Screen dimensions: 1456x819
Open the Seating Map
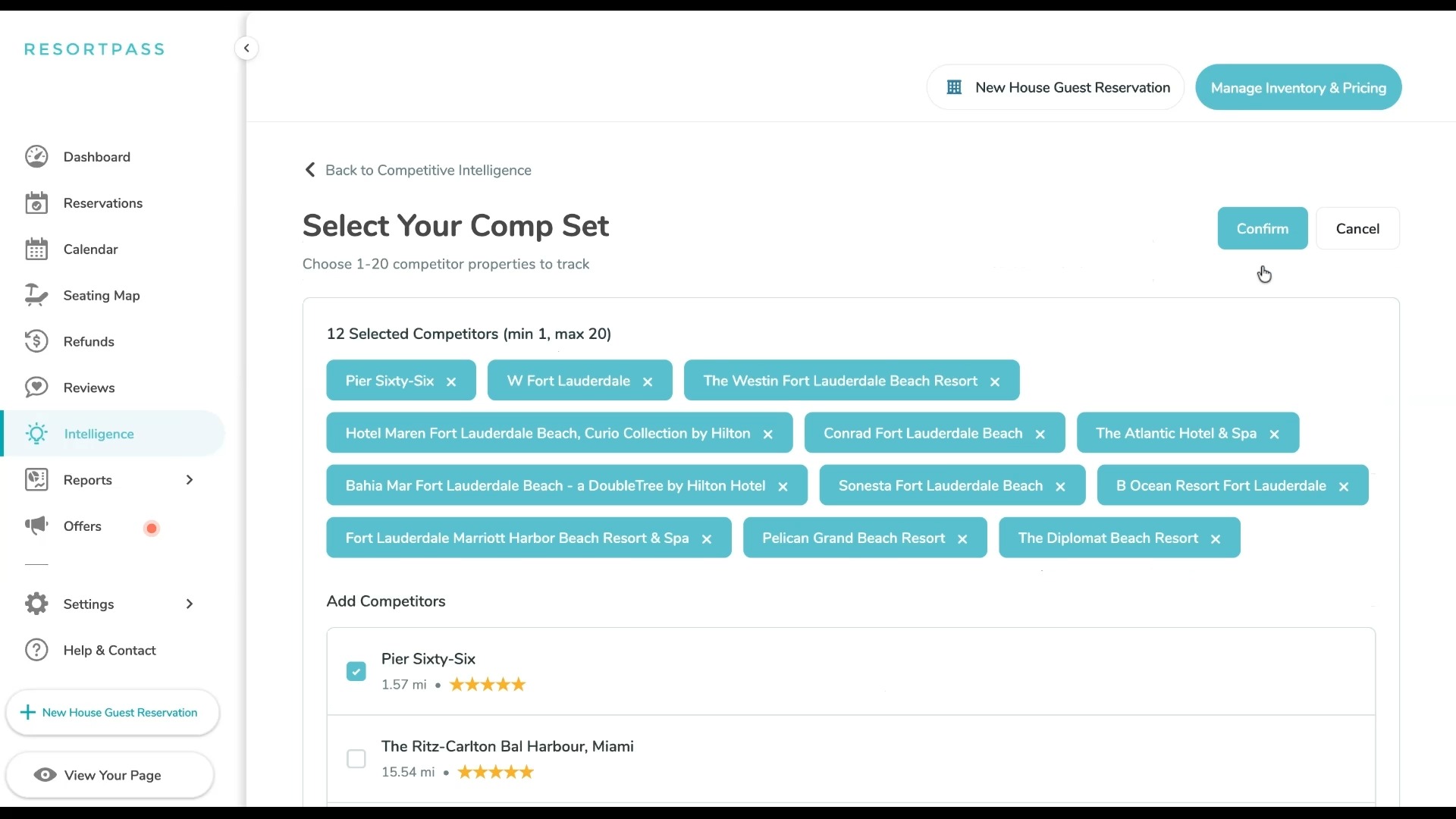[x=102, y=295]
